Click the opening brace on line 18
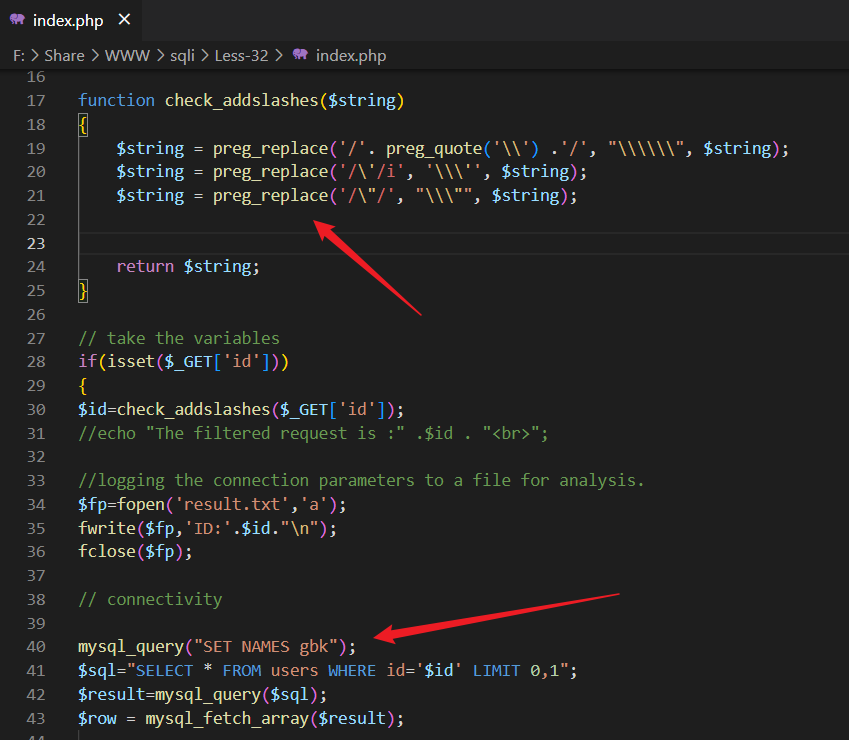849x740 pixels. pos(83,124)
